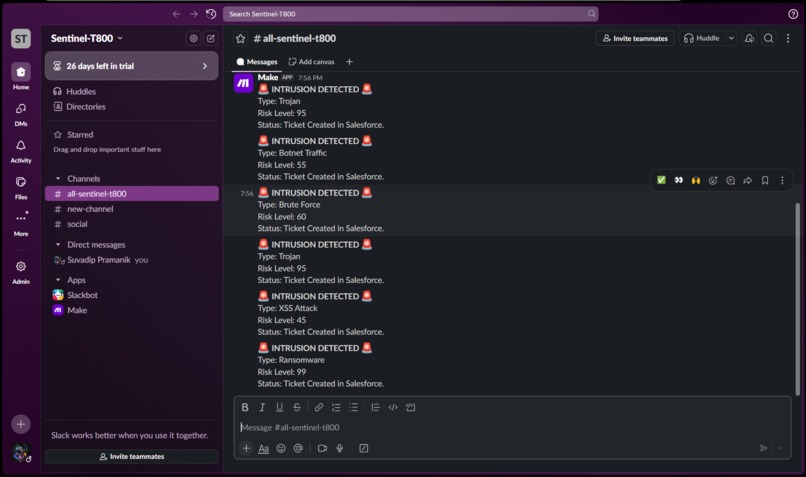Open the emoji picker in composer
This screenshot has height=477, width=806.
point(281,448)
